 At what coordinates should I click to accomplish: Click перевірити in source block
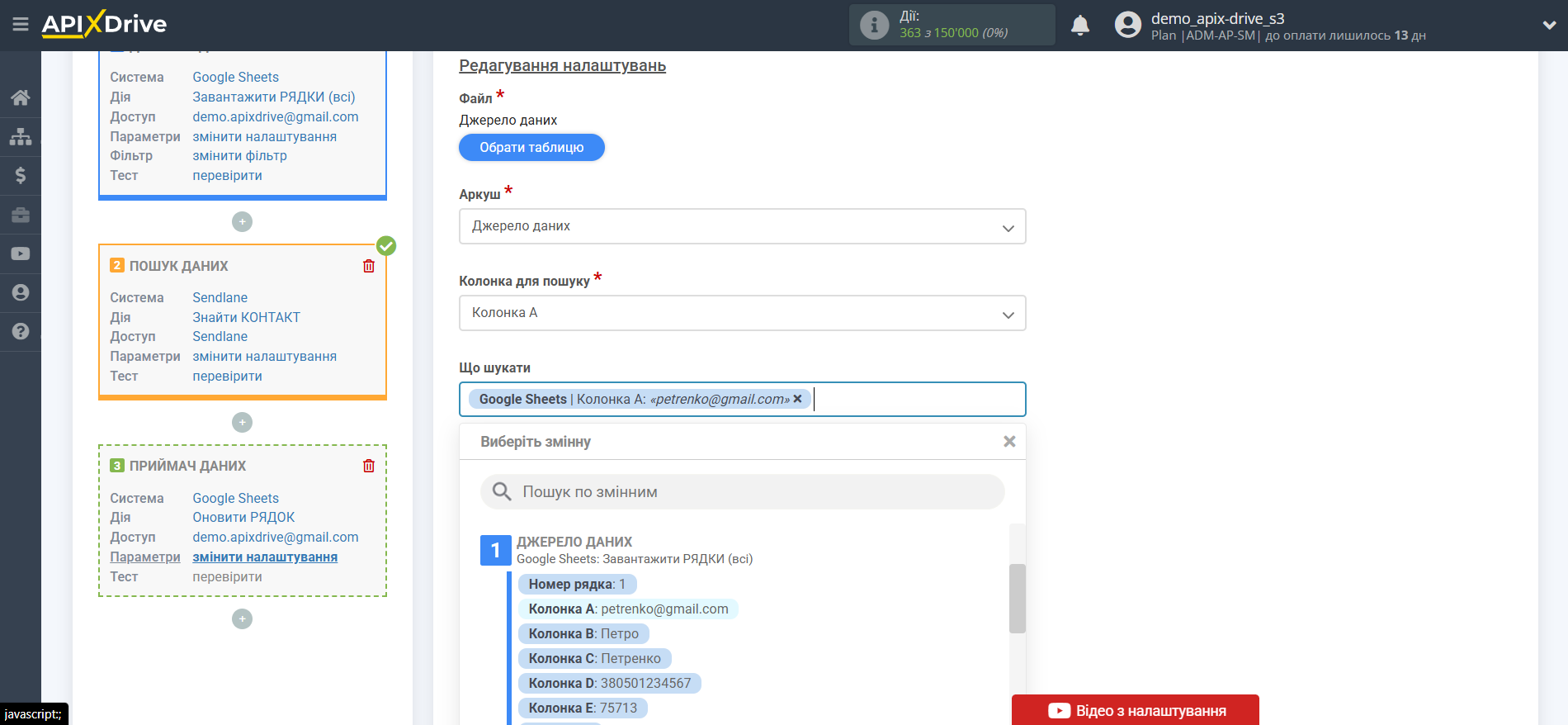click(x=227, y=175)
